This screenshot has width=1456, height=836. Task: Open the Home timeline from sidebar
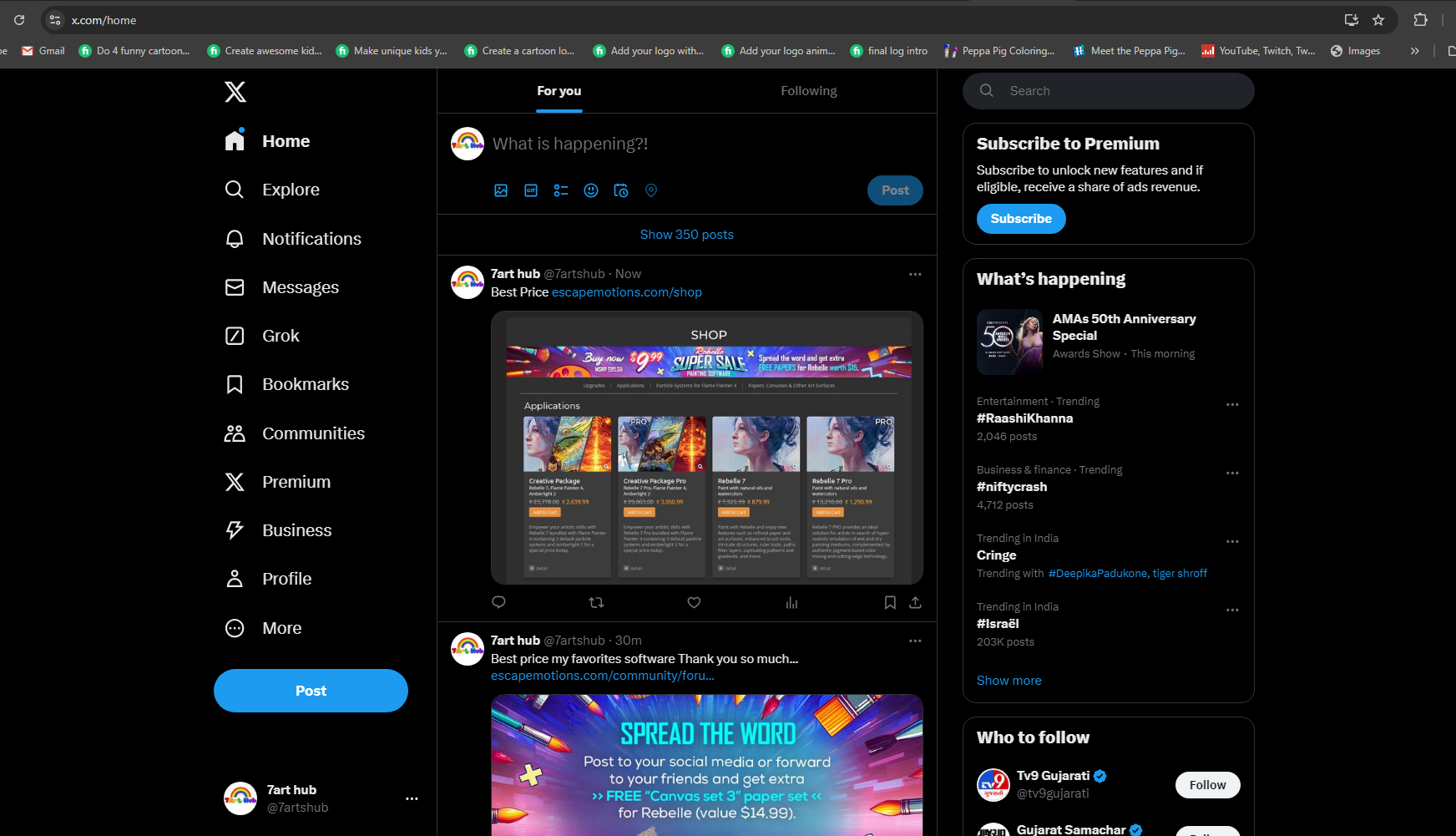point(267,141)
